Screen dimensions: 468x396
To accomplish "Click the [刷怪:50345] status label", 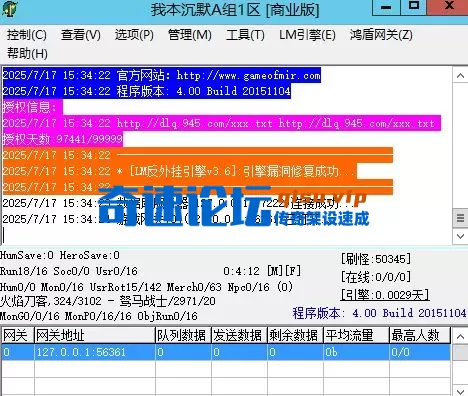I will click(x=376, y=259).
